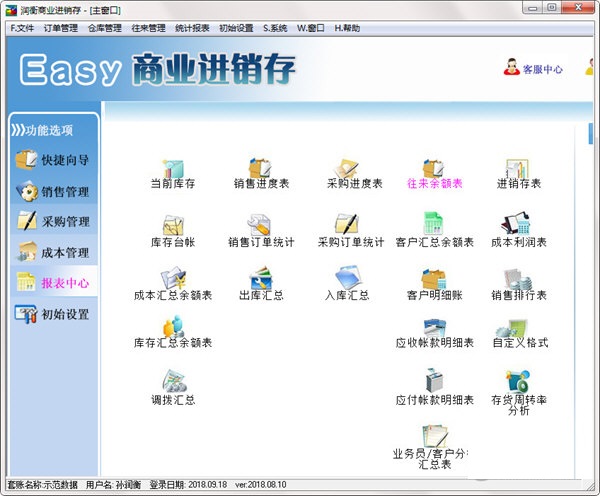The height and width of the screenshot is (496, 600).
Task: Open the 应付帐款明细表 icon
Action: (x=435, y=387)
